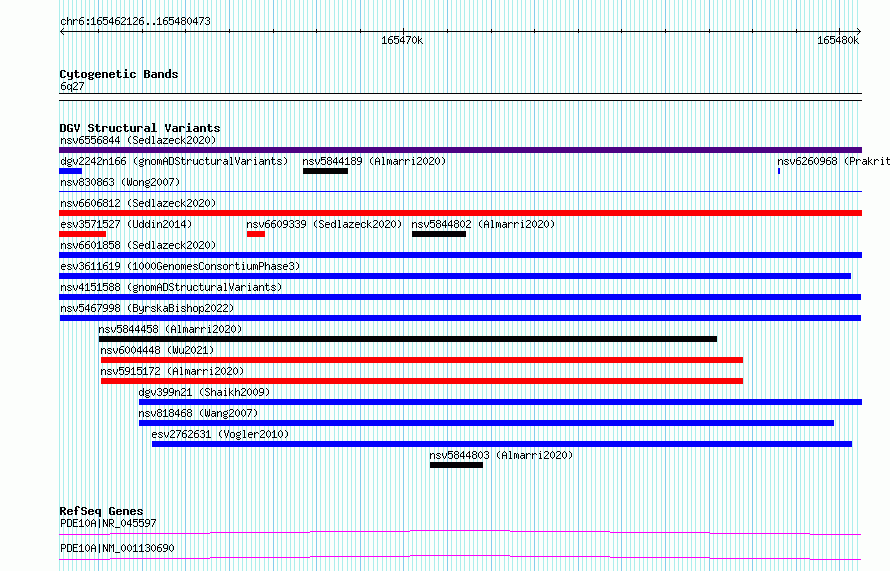Open esv3611619 (1000GenomesConsortiumPhase3) label
The image size is (890, 571).
click(180, 266)
